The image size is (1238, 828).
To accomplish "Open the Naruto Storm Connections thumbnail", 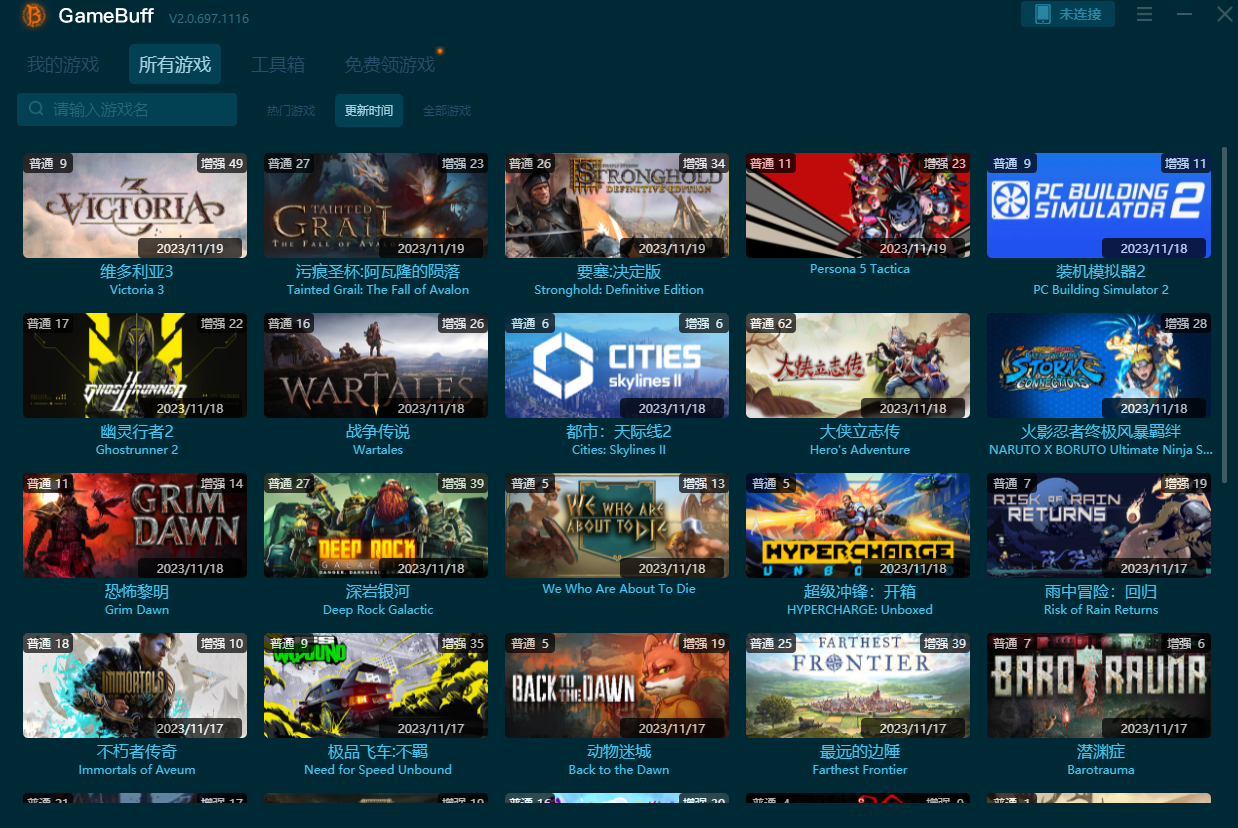I will tap(1099, 365).
